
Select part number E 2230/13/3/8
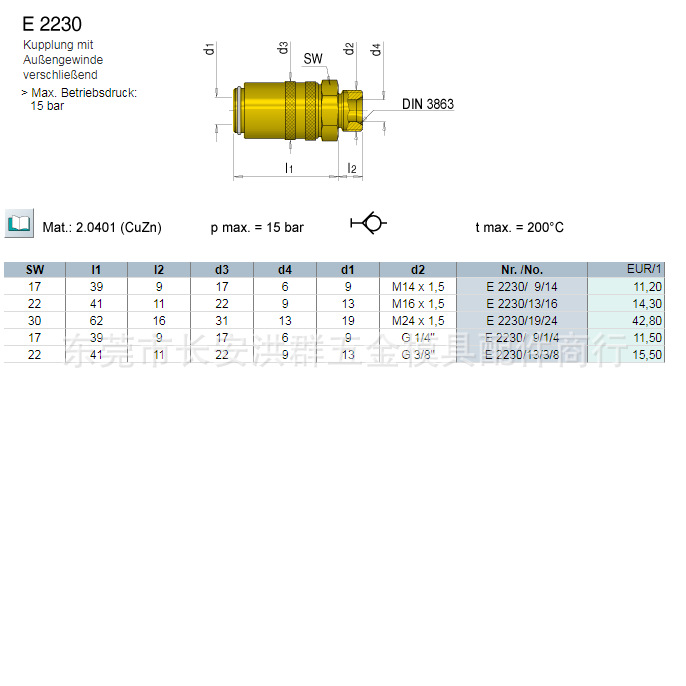522,355
